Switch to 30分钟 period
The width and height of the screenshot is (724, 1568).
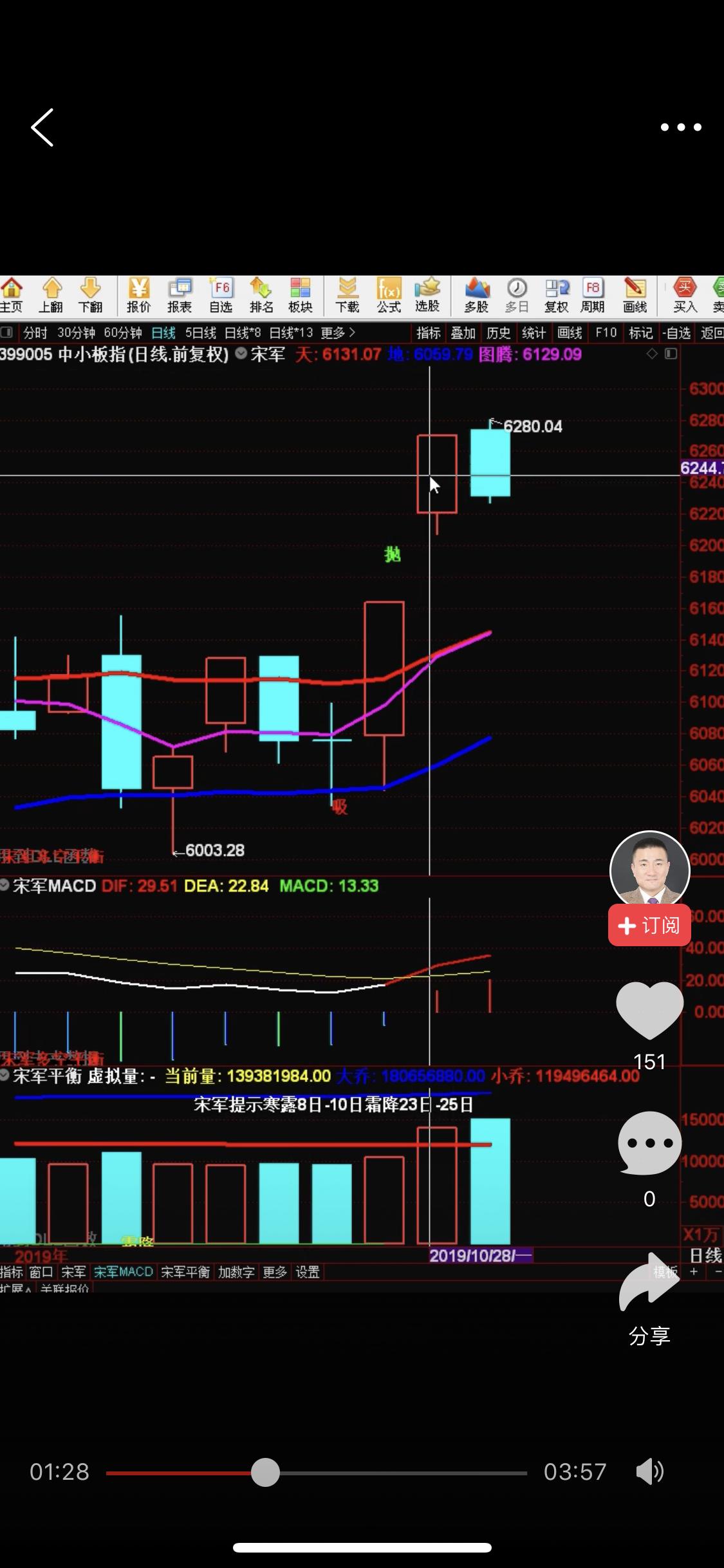click(x=76, y=333)
